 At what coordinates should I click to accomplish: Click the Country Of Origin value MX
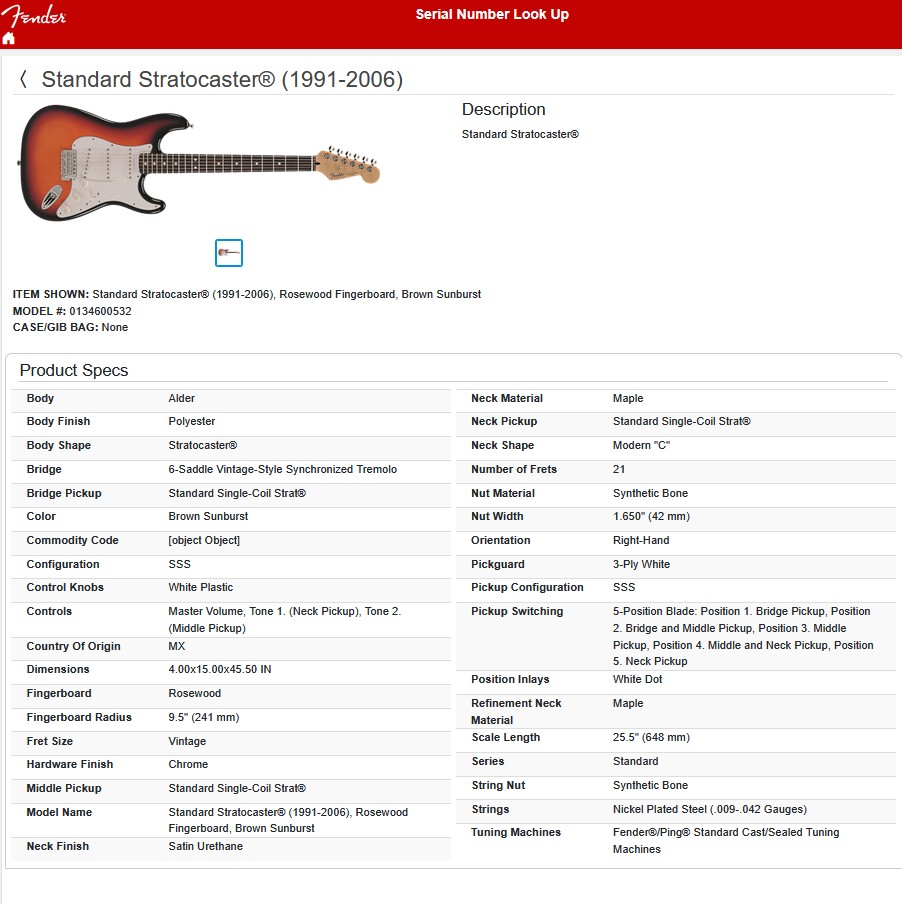click(176, 646)
